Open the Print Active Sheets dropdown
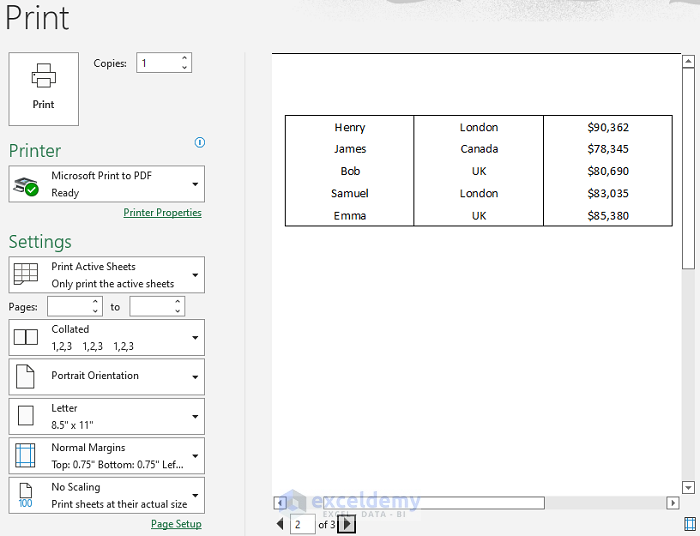Image resolution: width=700 pixels, height=536 pixels. point(107,274)
